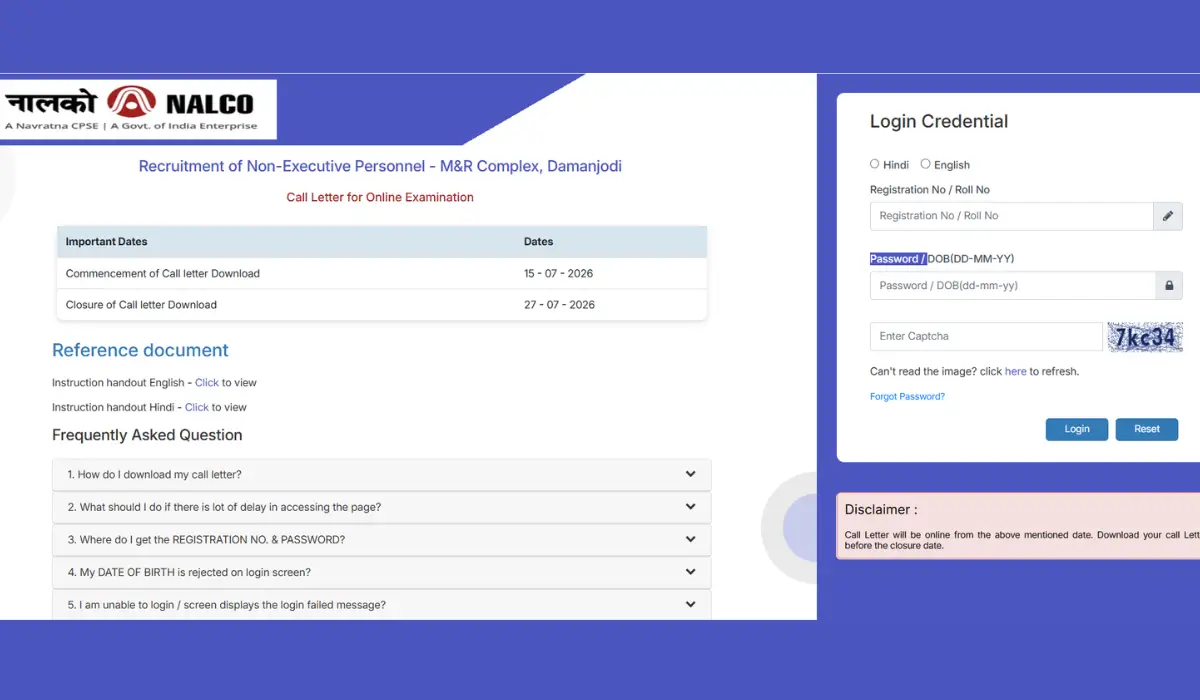The width and height of the screenshot is (1200, 700).
Task: Click the Recruitment of Non-Executive Personnel title
Action: pyautogui.click(x=380, y=166)
